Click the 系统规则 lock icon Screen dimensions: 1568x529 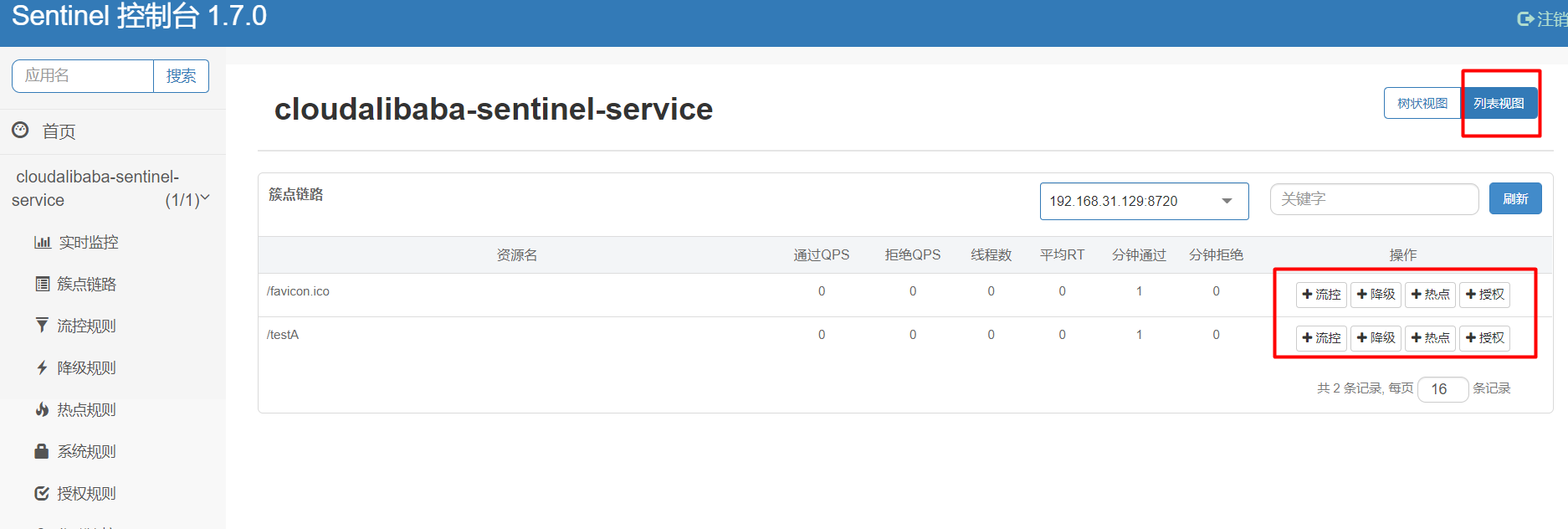tap(42, 451)
